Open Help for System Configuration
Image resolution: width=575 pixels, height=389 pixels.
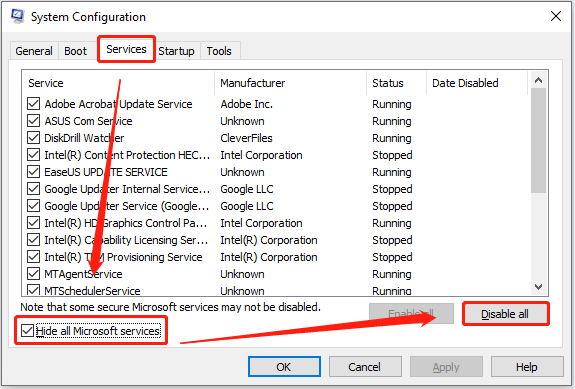tap(527, 367)
